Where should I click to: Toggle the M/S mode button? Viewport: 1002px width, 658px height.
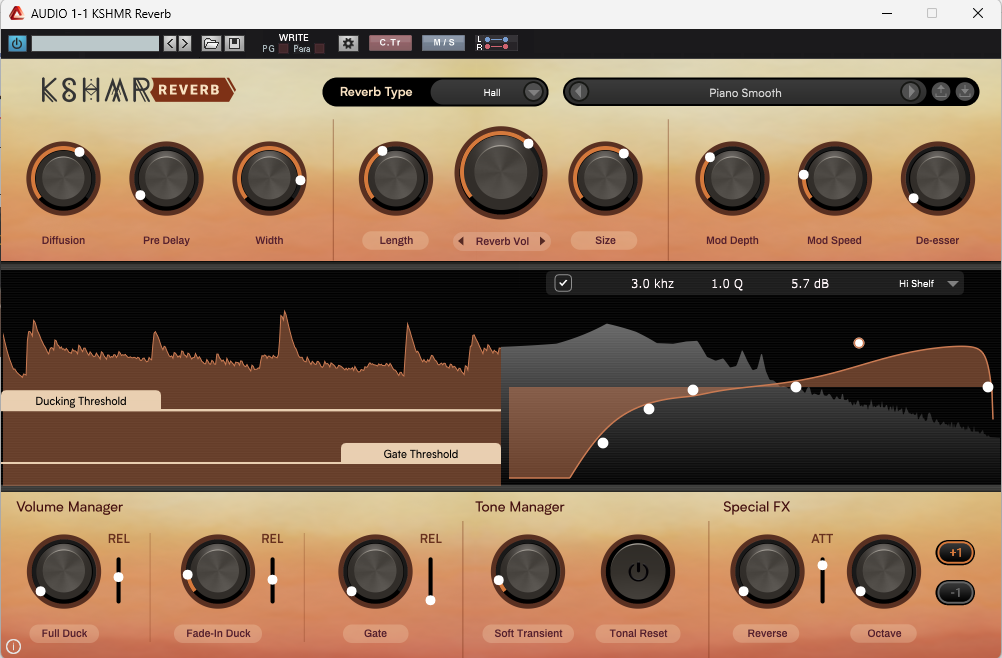tap(443, 43)
